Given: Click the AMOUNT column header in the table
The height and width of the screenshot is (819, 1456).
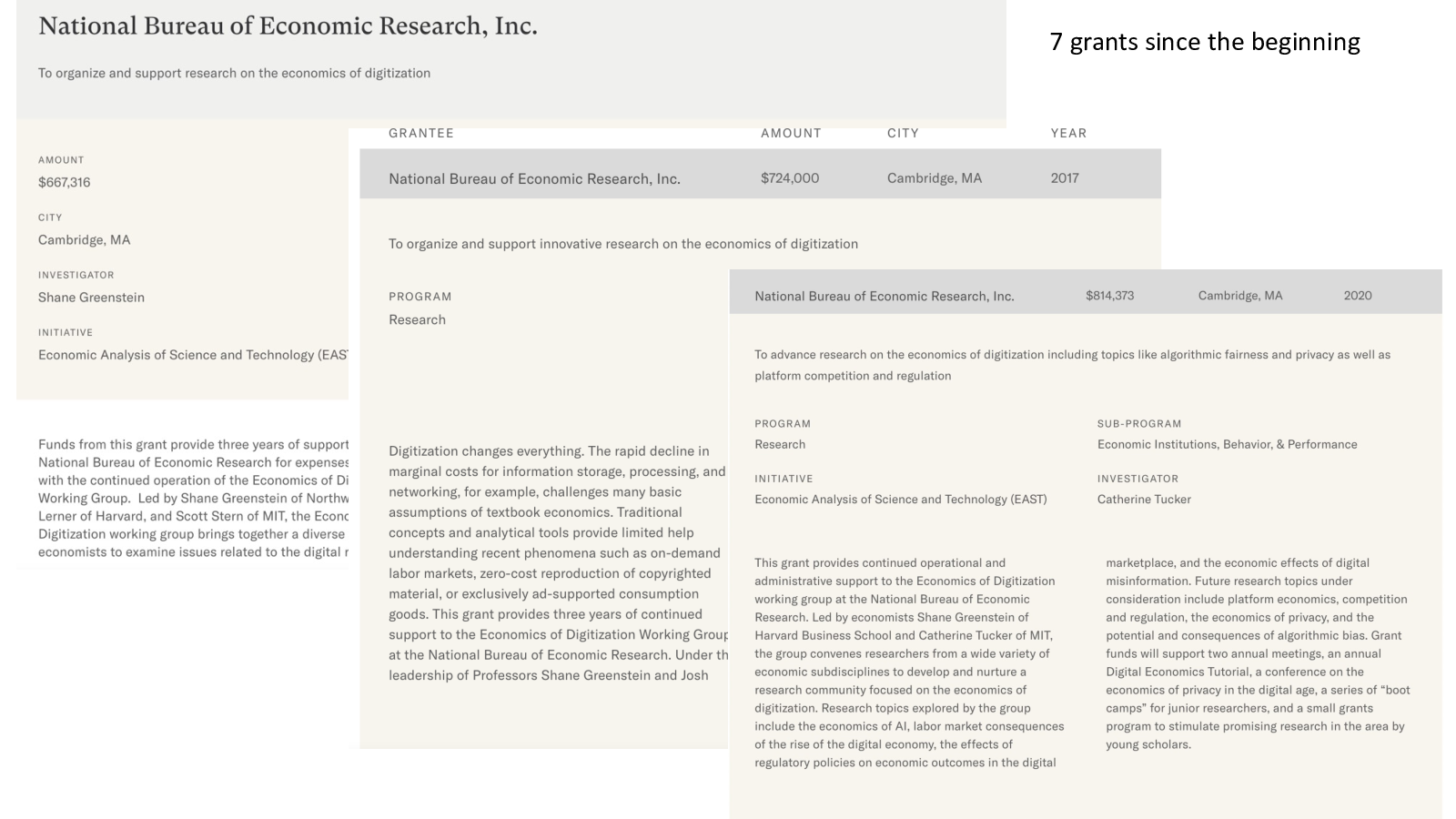Looking at the screenshot, I should (791, 133).
